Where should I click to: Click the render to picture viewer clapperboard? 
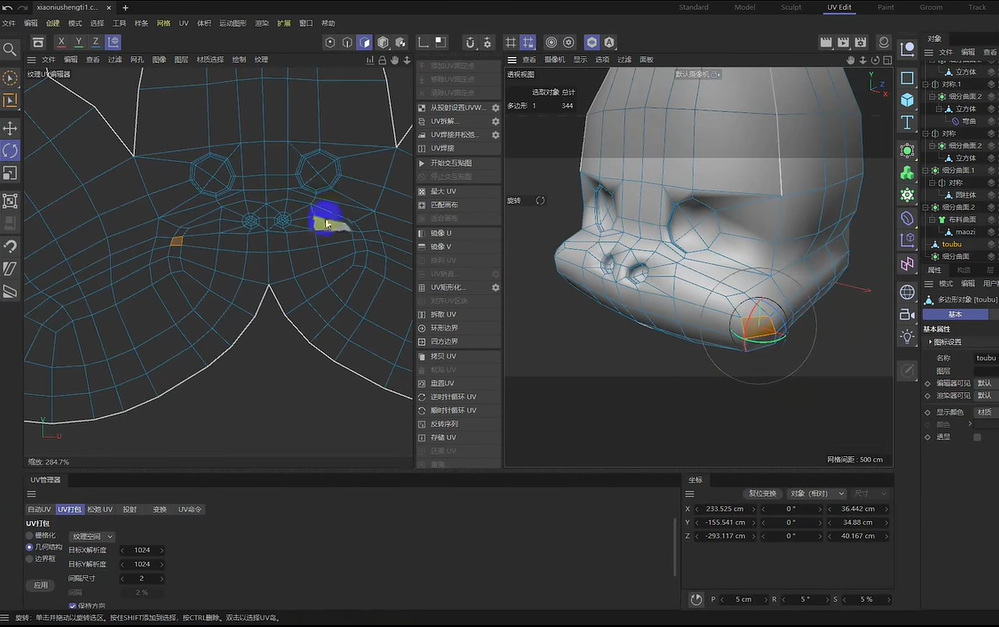point(844,42)
